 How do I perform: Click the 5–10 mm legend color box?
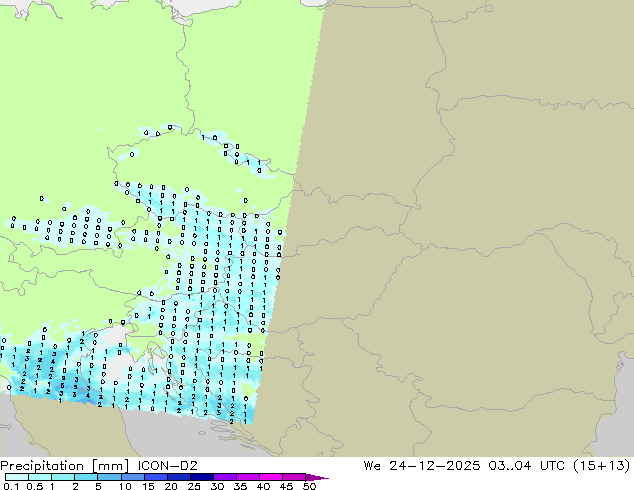(109, 477)
